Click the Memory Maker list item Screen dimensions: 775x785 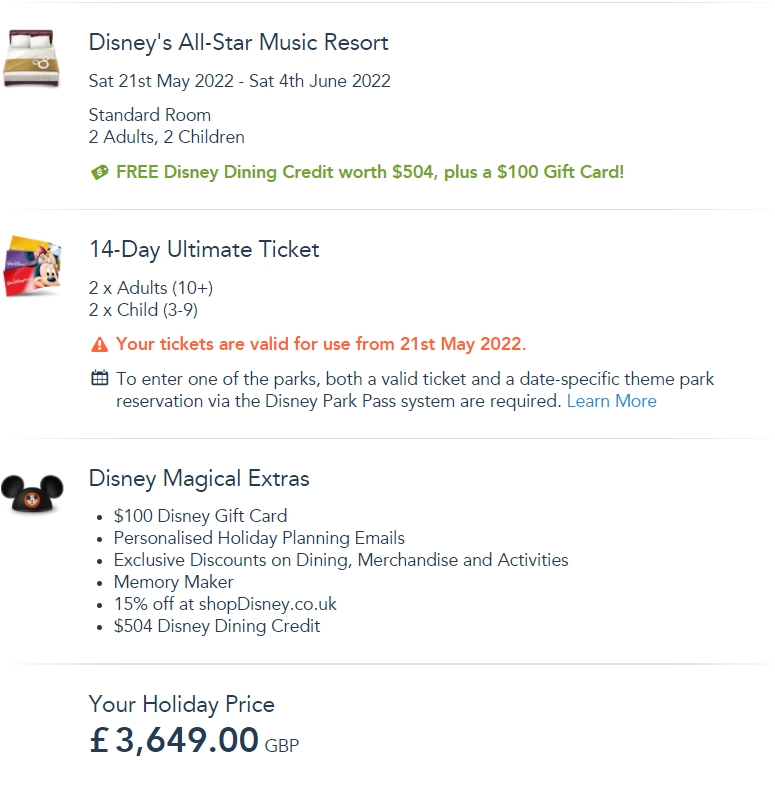click(173, 582)
